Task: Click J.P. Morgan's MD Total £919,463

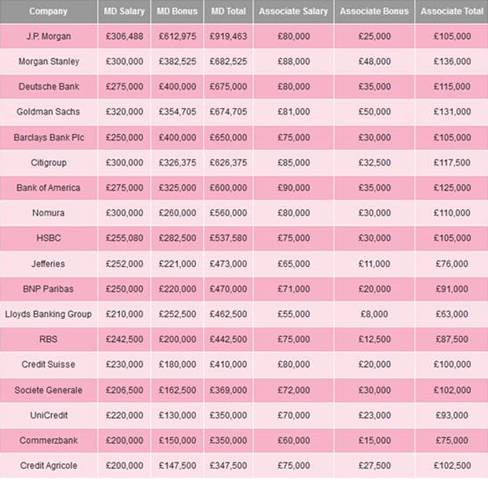Action: [x=228, y=36]
